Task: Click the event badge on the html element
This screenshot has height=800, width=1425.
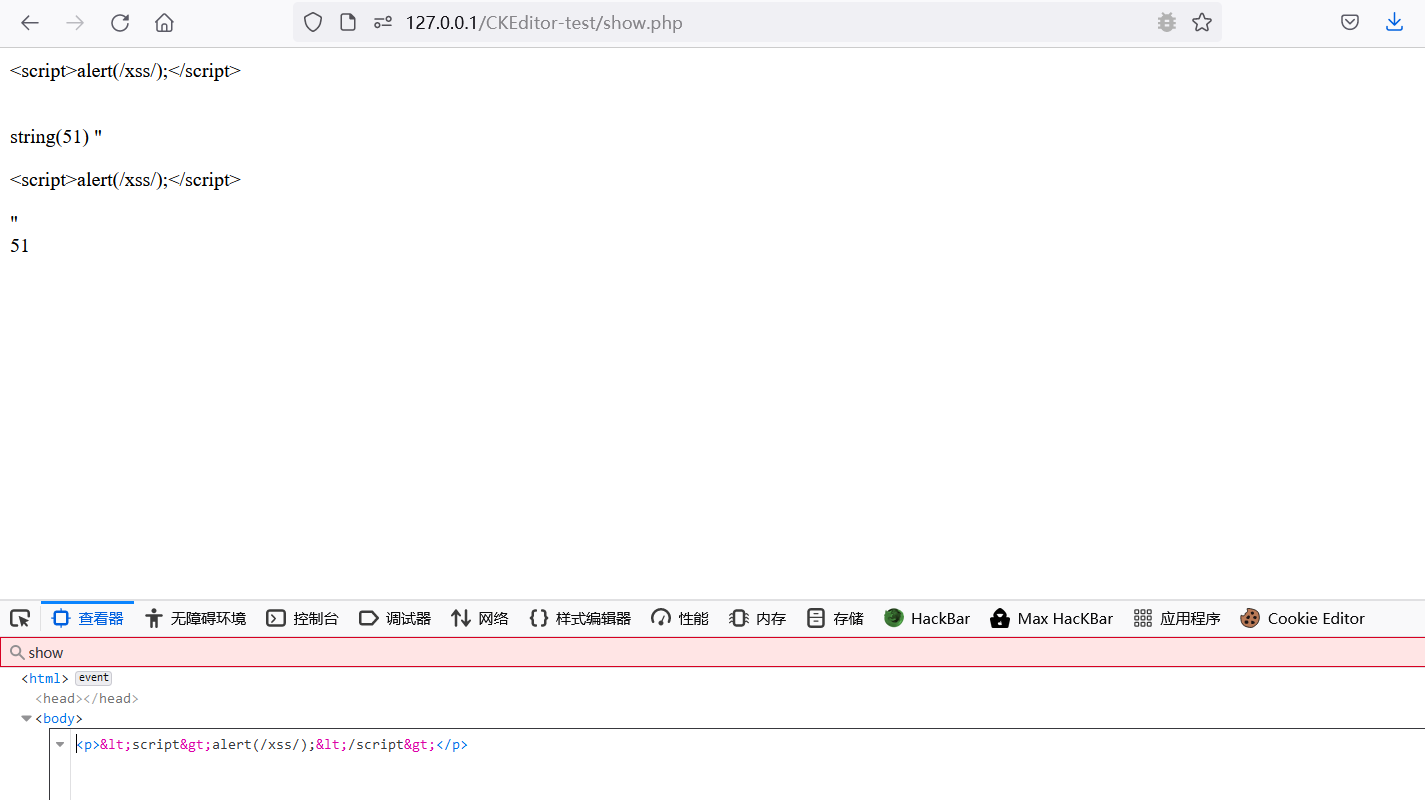Action: (x=93, y=677)
